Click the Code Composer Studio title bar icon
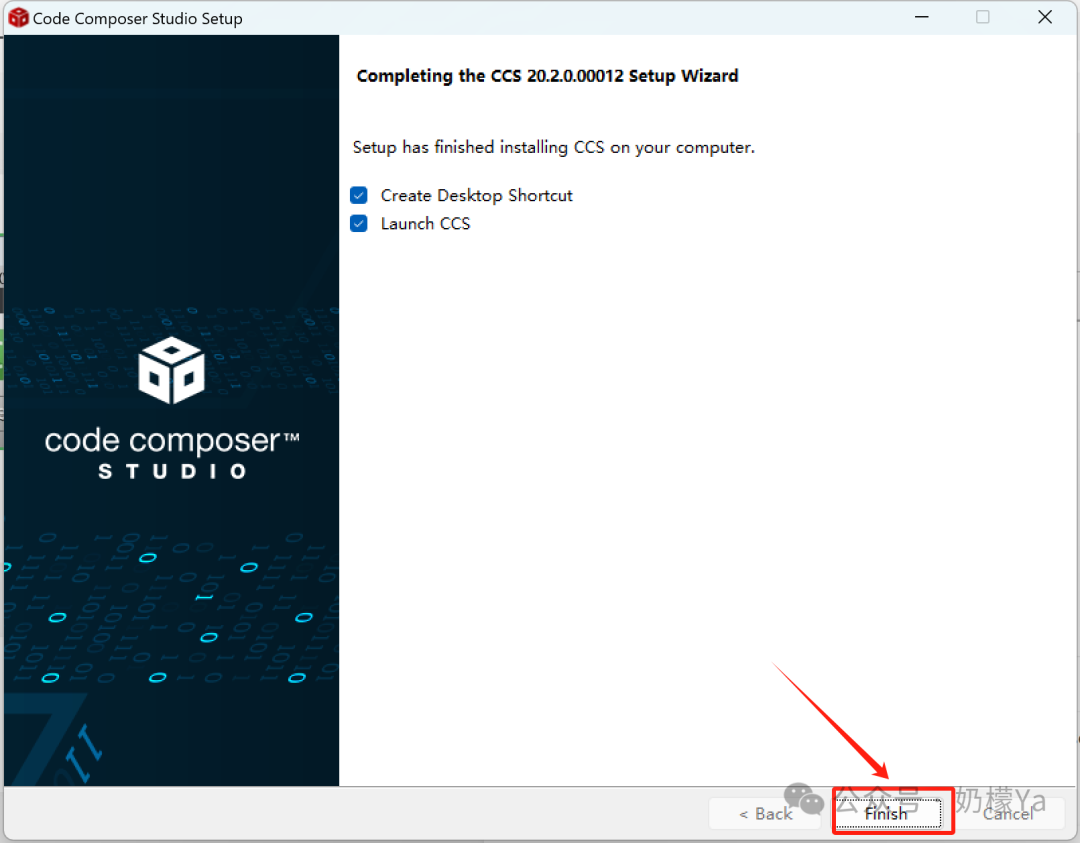1080x843 pixels. [18, 18]
